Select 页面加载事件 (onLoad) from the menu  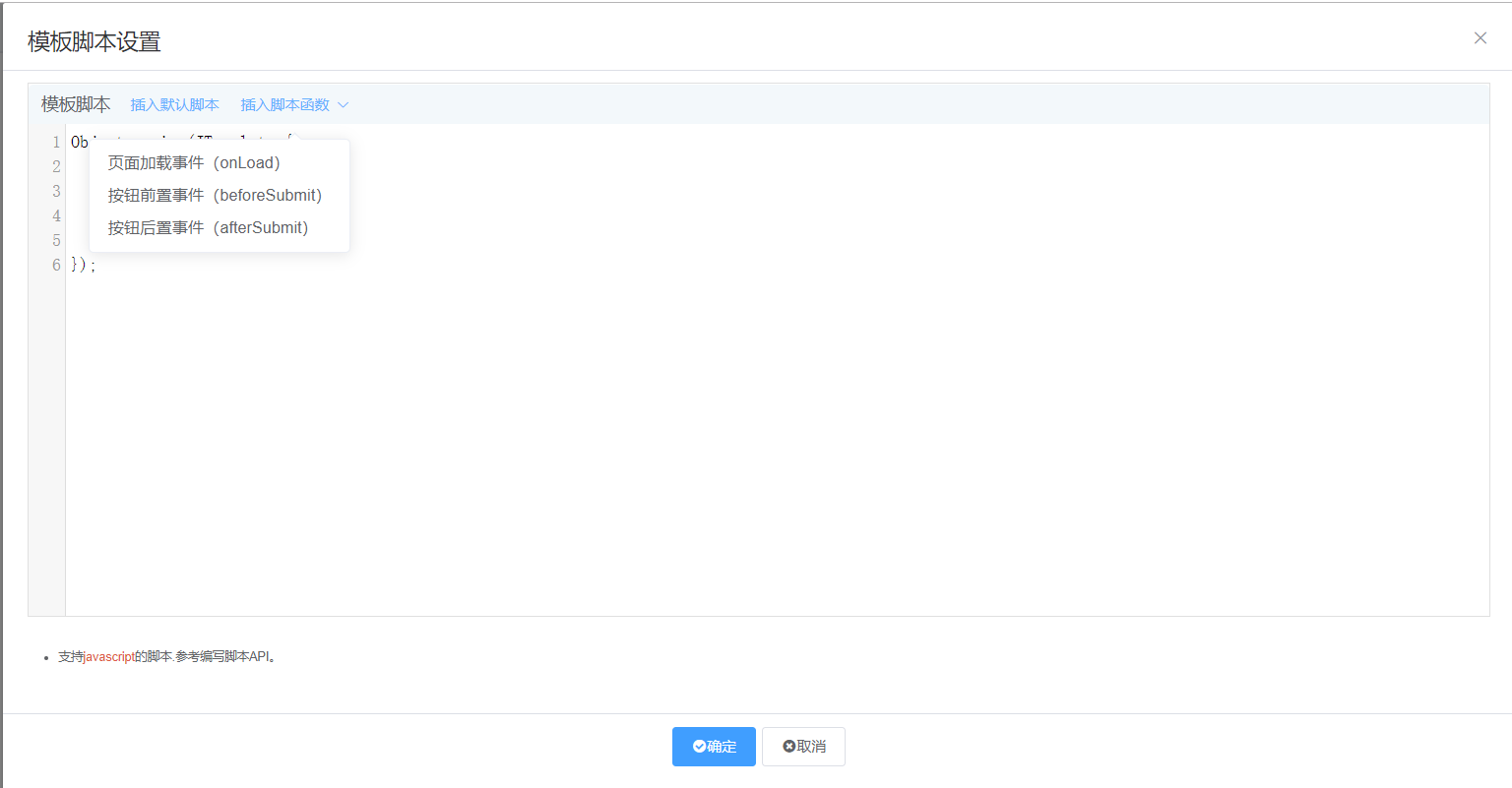coord(194,163)
